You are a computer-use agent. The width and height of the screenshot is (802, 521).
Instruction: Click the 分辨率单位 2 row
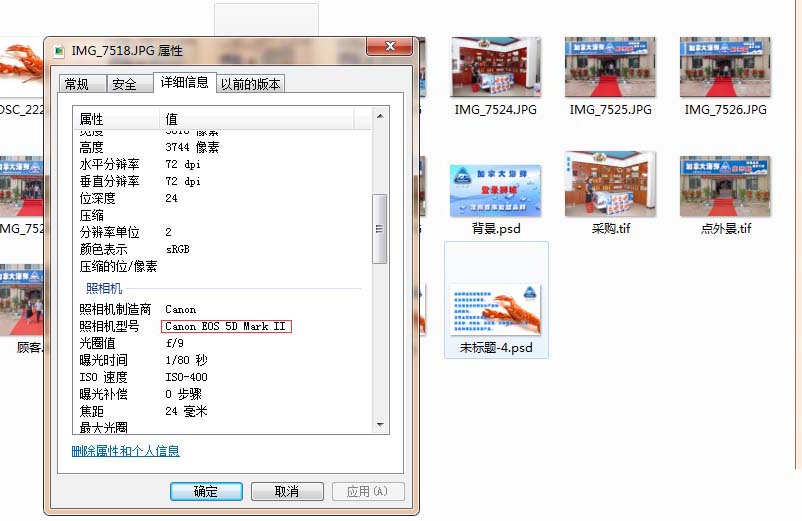point(222,232)
